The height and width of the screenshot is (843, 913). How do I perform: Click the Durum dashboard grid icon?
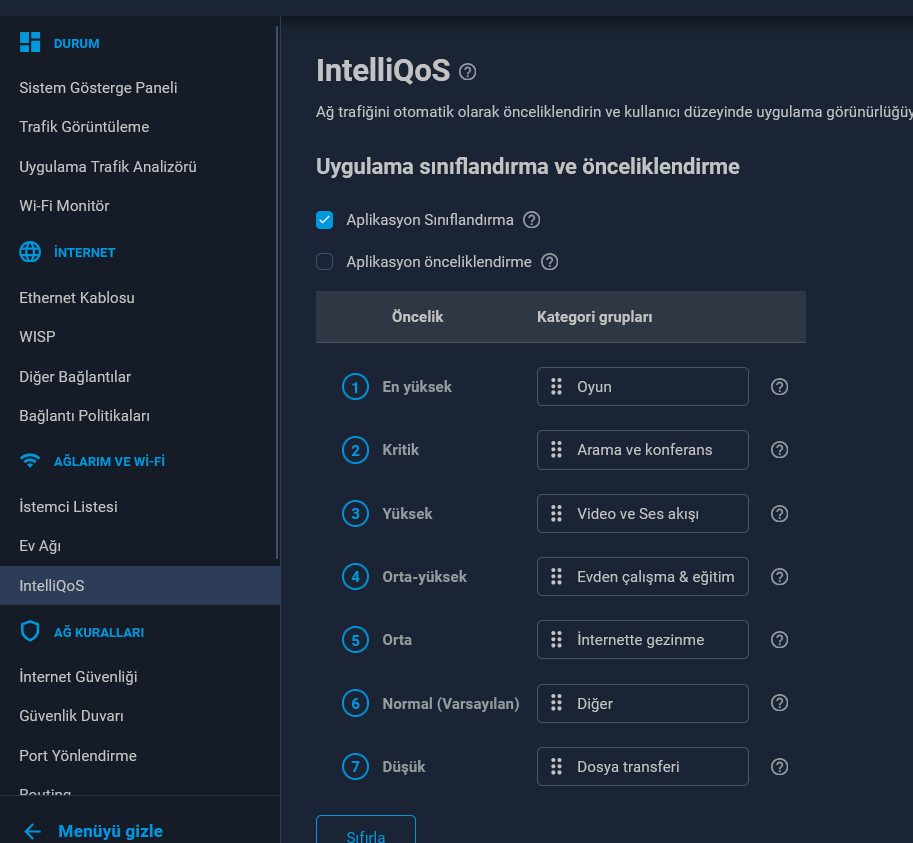coord(30,42)
